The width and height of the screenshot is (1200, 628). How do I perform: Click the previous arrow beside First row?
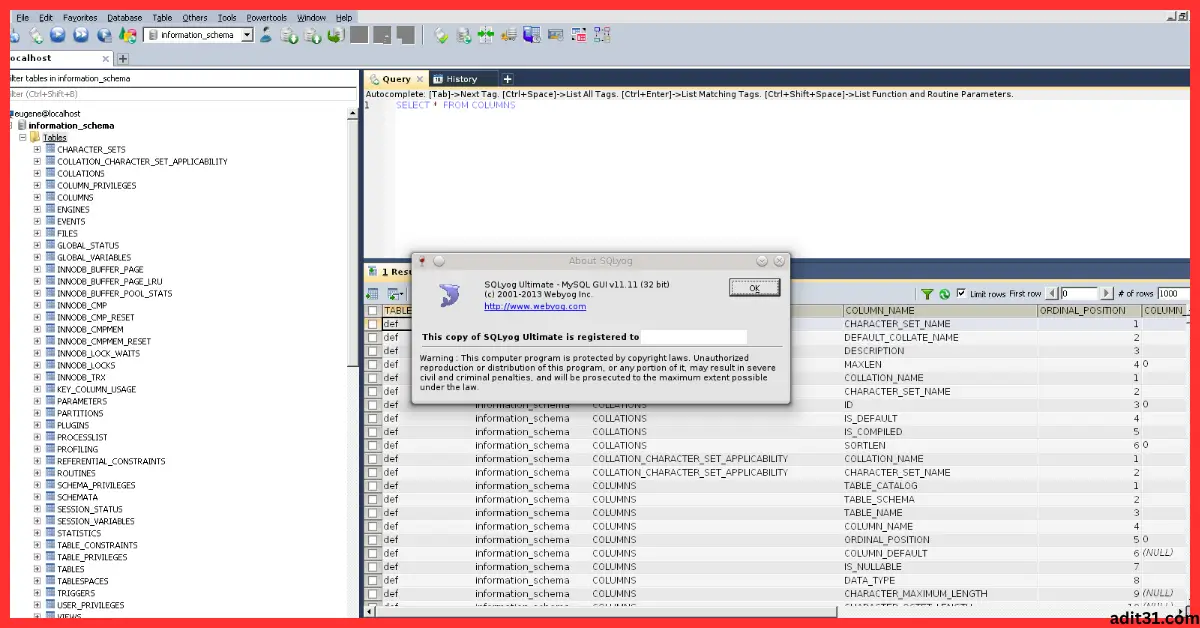click(x=1051, y=294)
